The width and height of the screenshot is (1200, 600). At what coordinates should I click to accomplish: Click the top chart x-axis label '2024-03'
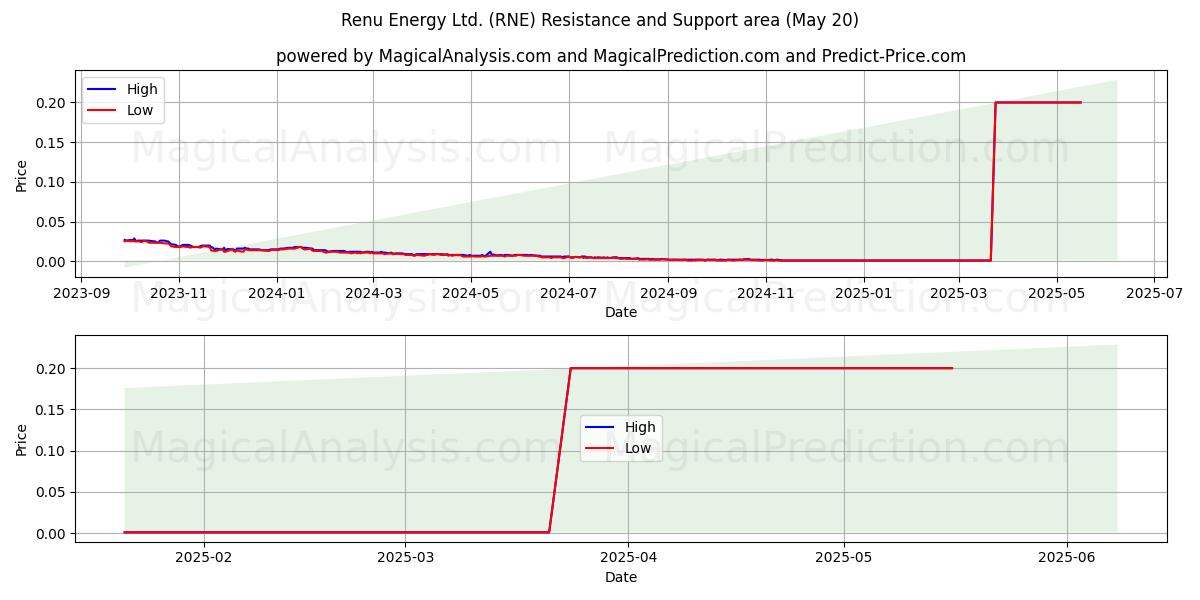(x=373, y=292)
